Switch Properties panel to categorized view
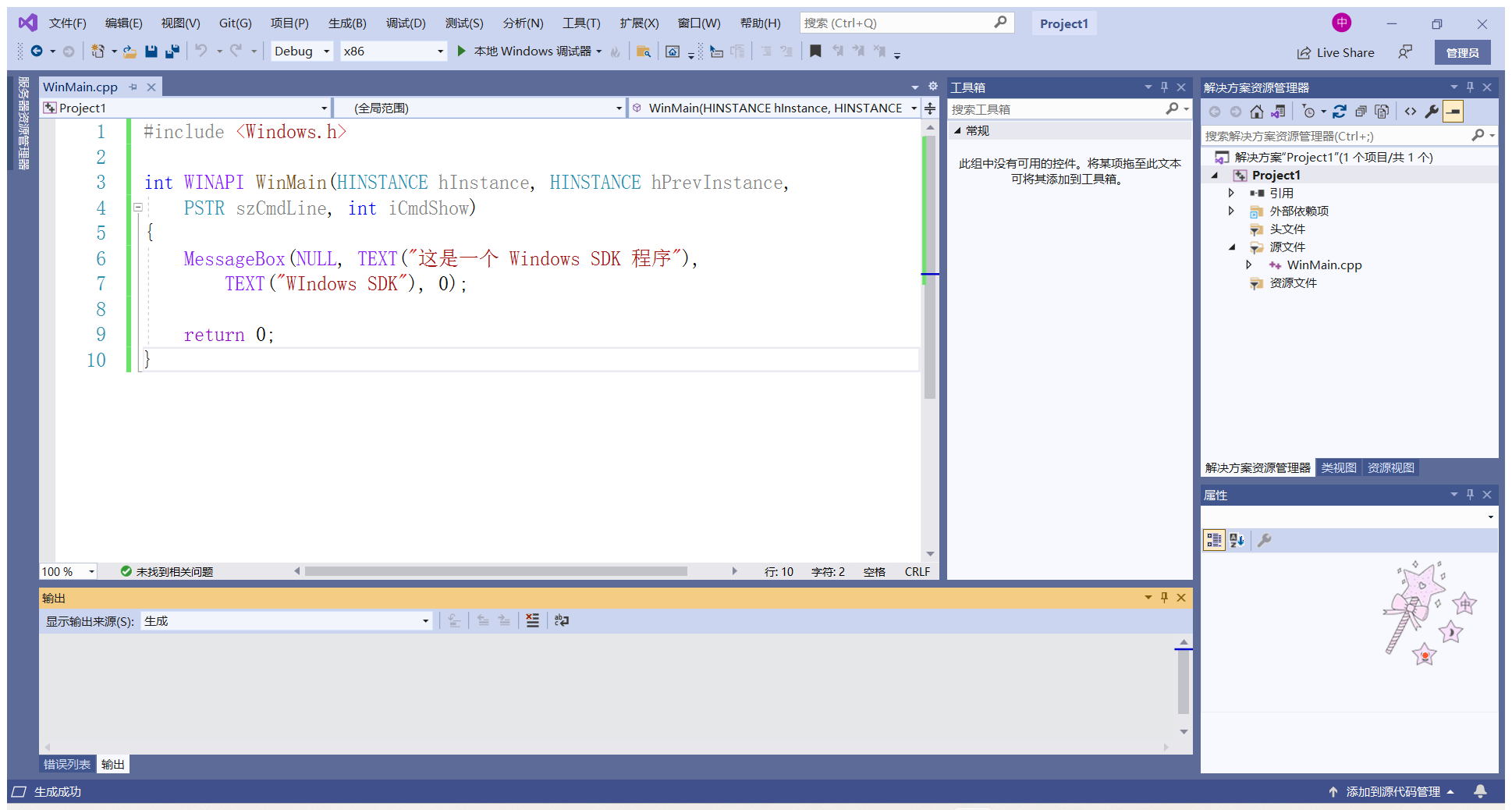This screenshot has width=1512, height=810. pos(1214,540)
